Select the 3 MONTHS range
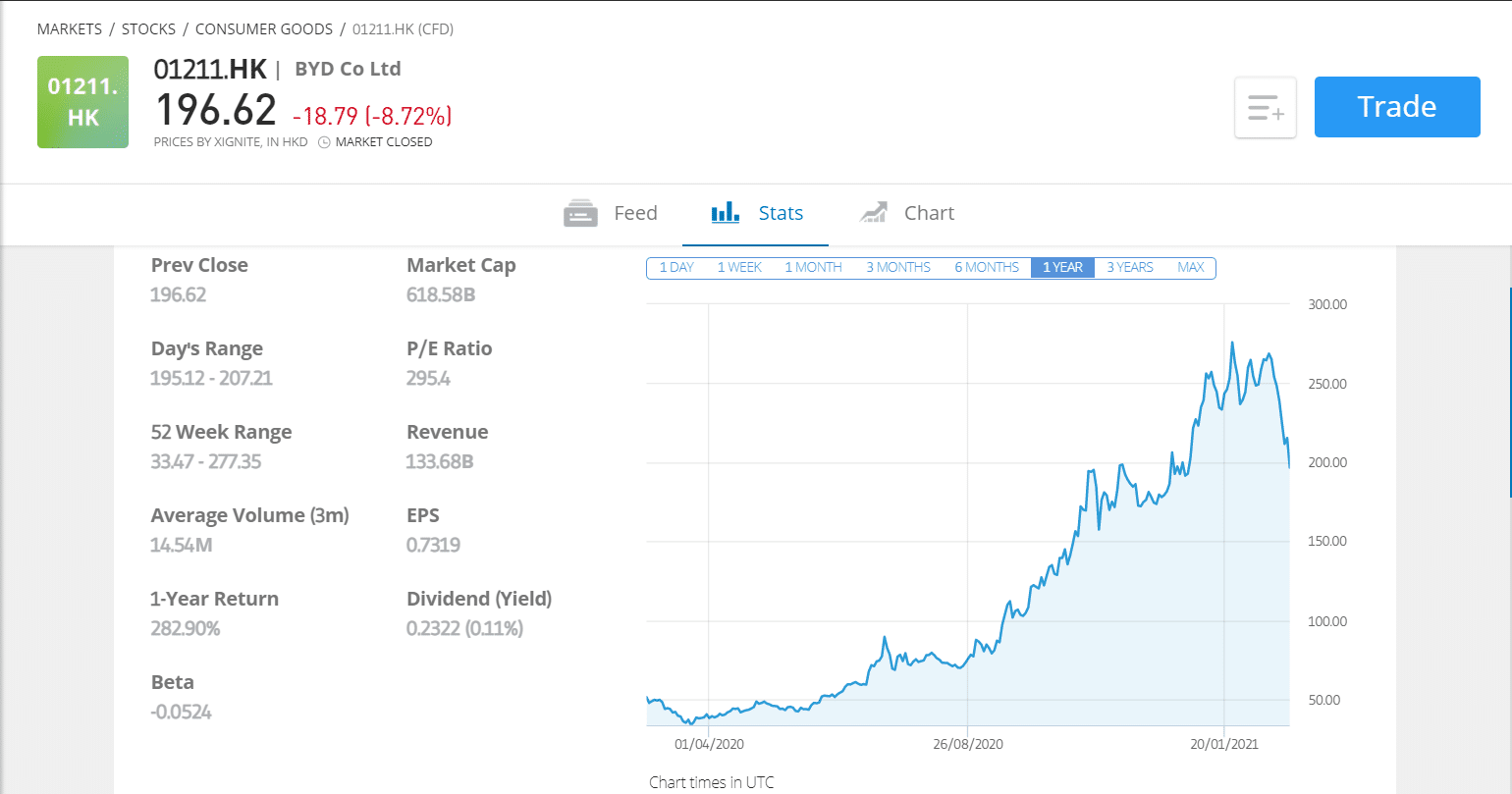 coord(896,266)
